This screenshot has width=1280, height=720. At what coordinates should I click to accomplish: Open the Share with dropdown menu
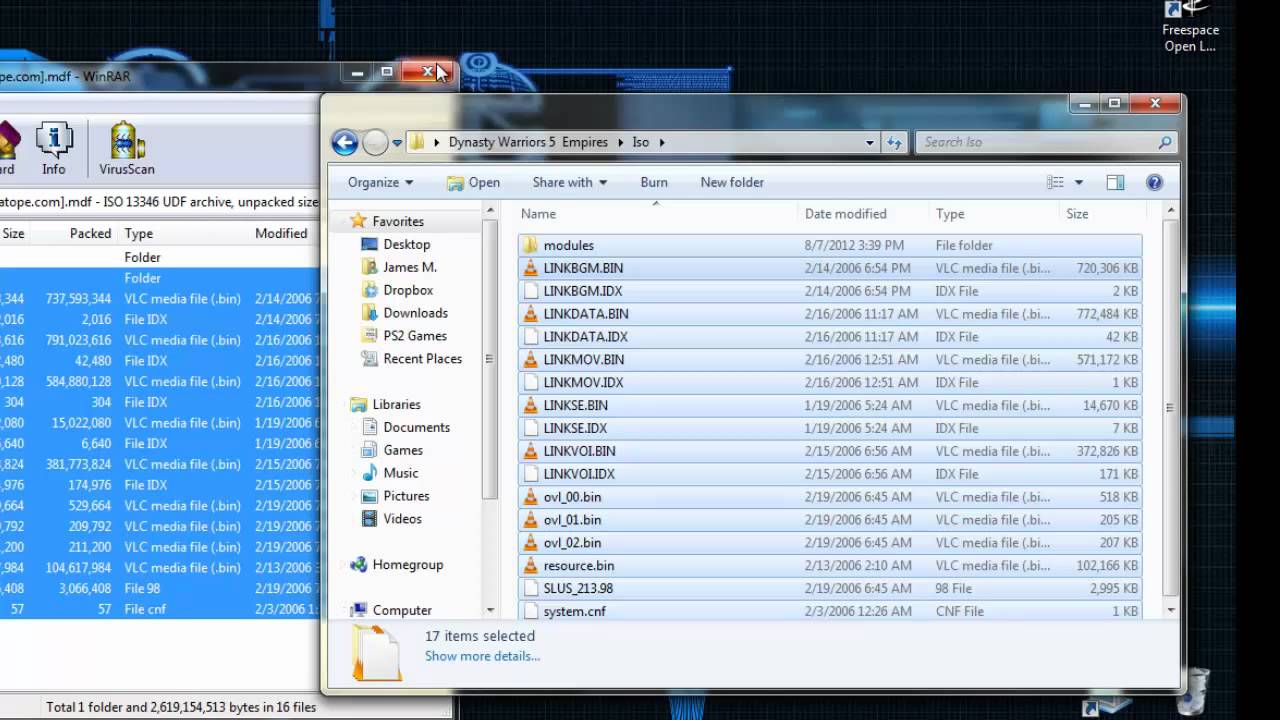click(x=570, y=182)
